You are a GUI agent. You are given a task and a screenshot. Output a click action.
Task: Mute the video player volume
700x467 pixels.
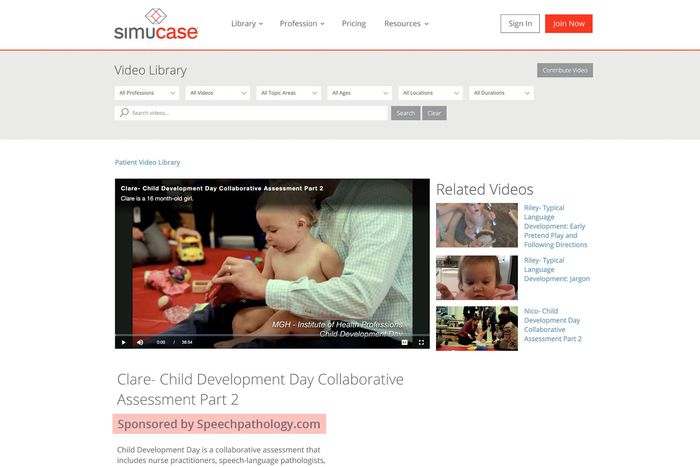pos(140,342)
